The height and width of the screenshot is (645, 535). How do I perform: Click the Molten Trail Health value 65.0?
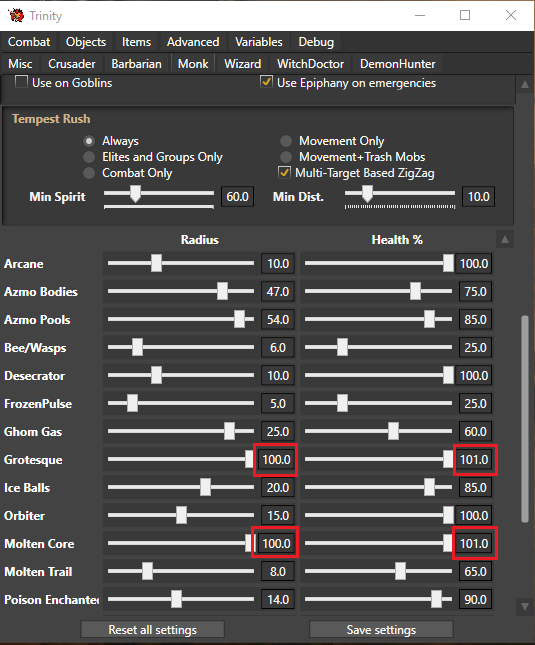click(475, 571)
